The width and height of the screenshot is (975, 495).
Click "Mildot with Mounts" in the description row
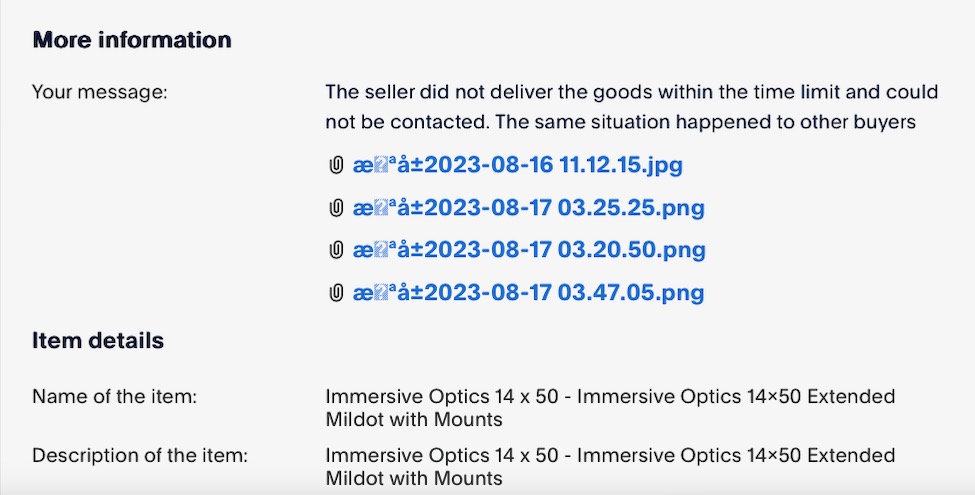414,479
